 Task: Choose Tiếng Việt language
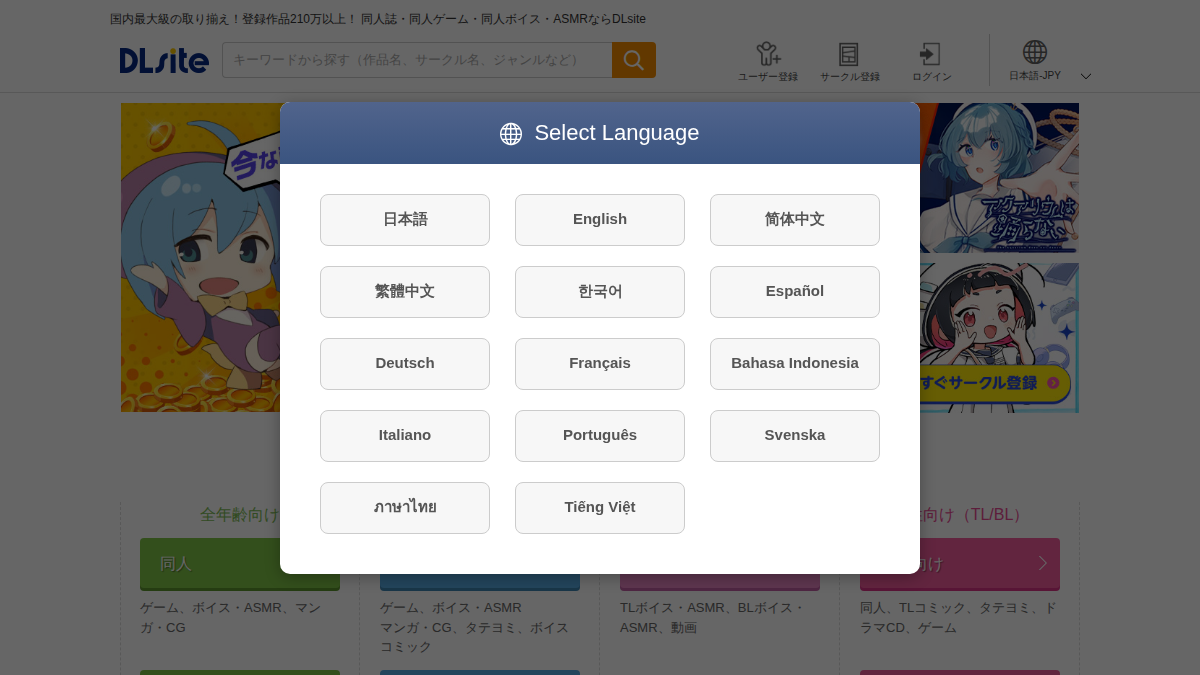tap(600, 508)
